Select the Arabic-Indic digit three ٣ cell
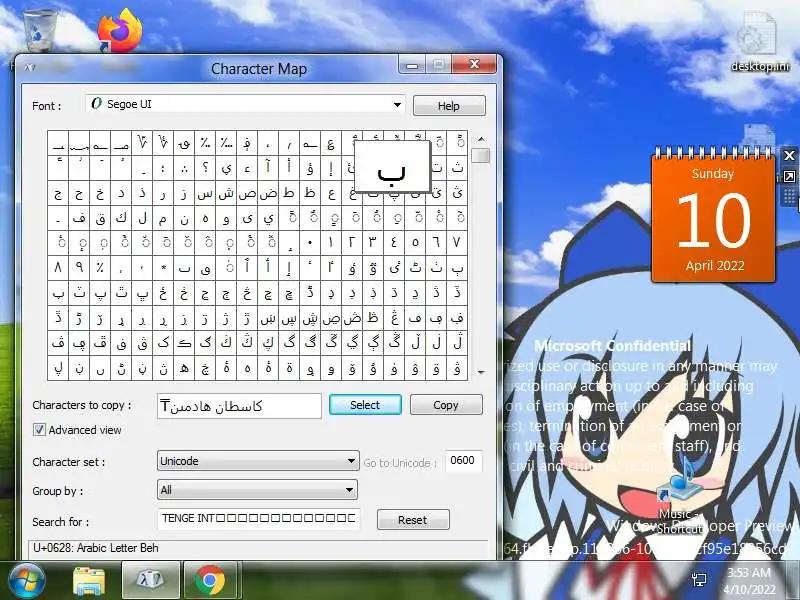 point(373,243)
